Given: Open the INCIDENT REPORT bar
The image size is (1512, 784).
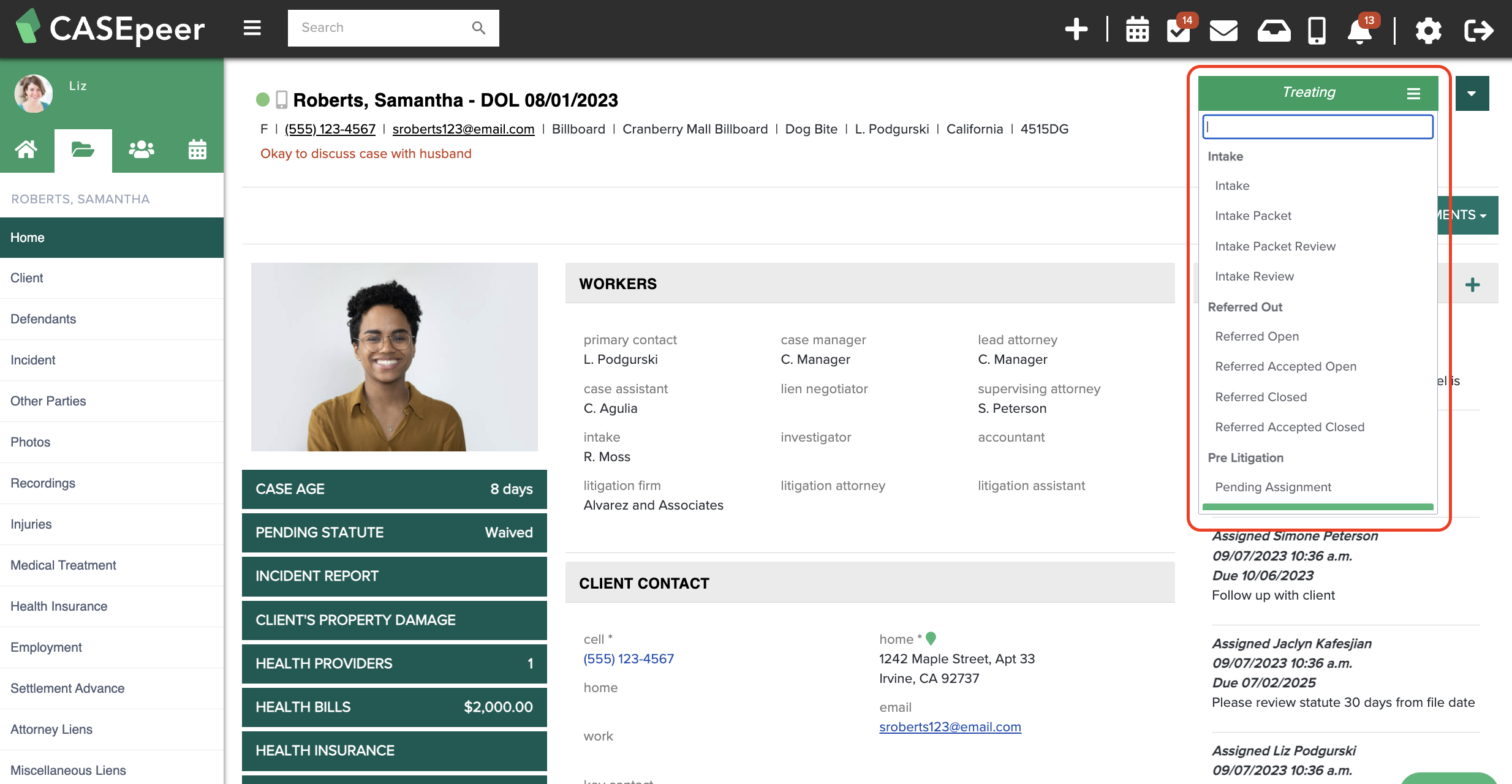Looking at the screenshot, I should pyautogui.click(x=394, y=576).
